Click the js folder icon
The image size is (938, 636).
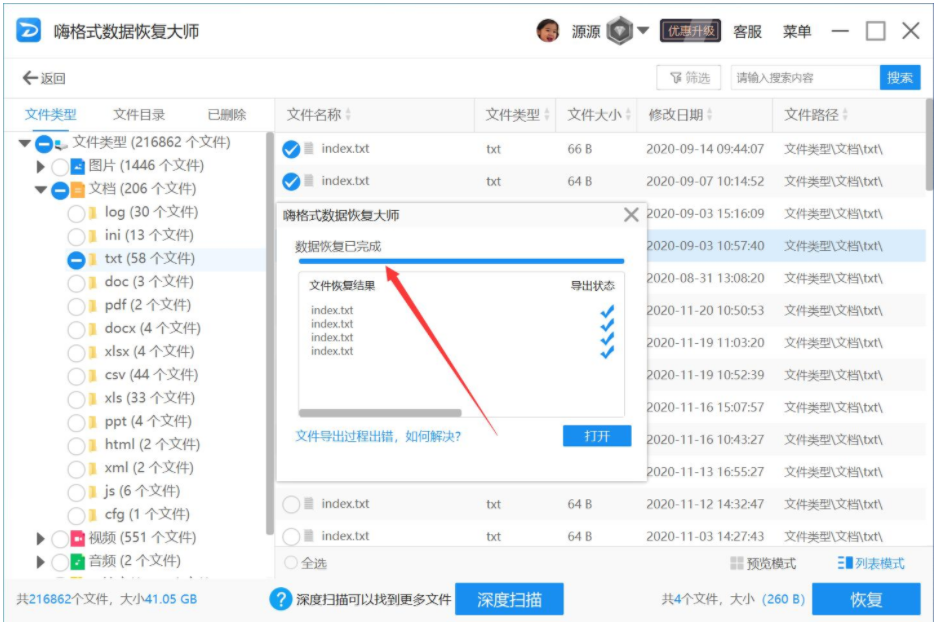93,492
